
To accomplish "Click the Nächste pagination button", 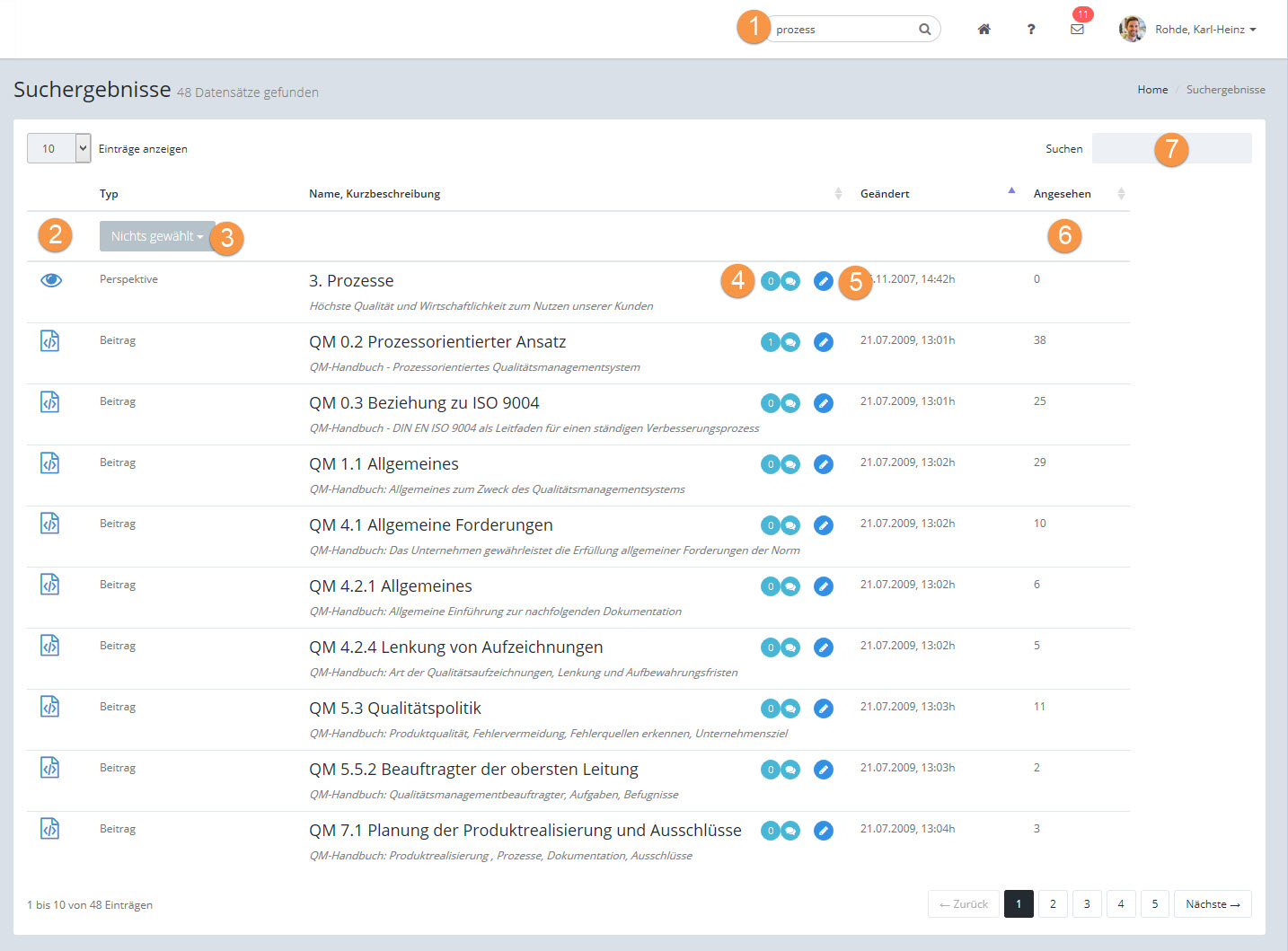I will (1212, 904).
